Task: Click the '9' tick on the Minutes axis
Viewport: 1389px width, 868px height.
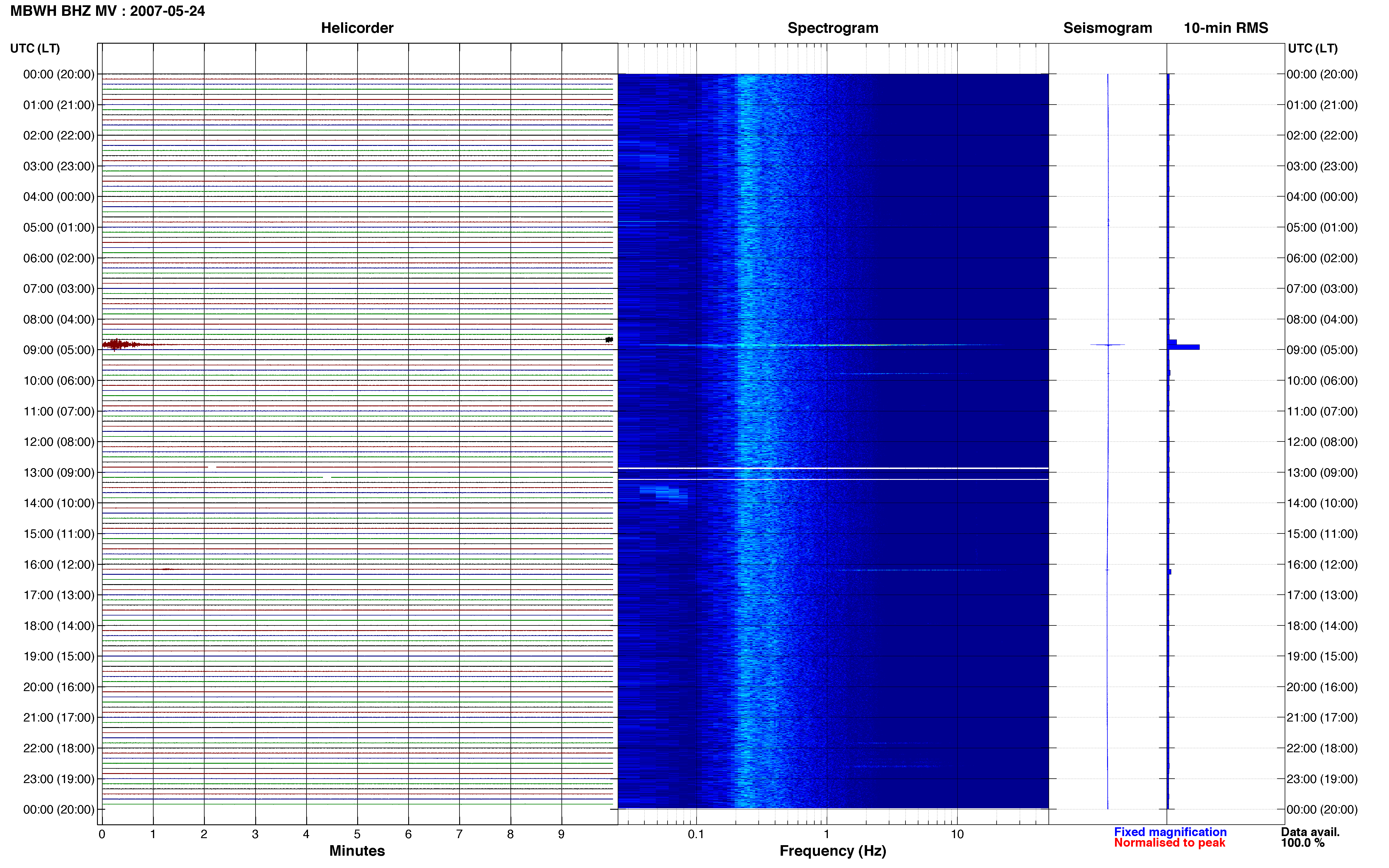Action: coord(561,835)
